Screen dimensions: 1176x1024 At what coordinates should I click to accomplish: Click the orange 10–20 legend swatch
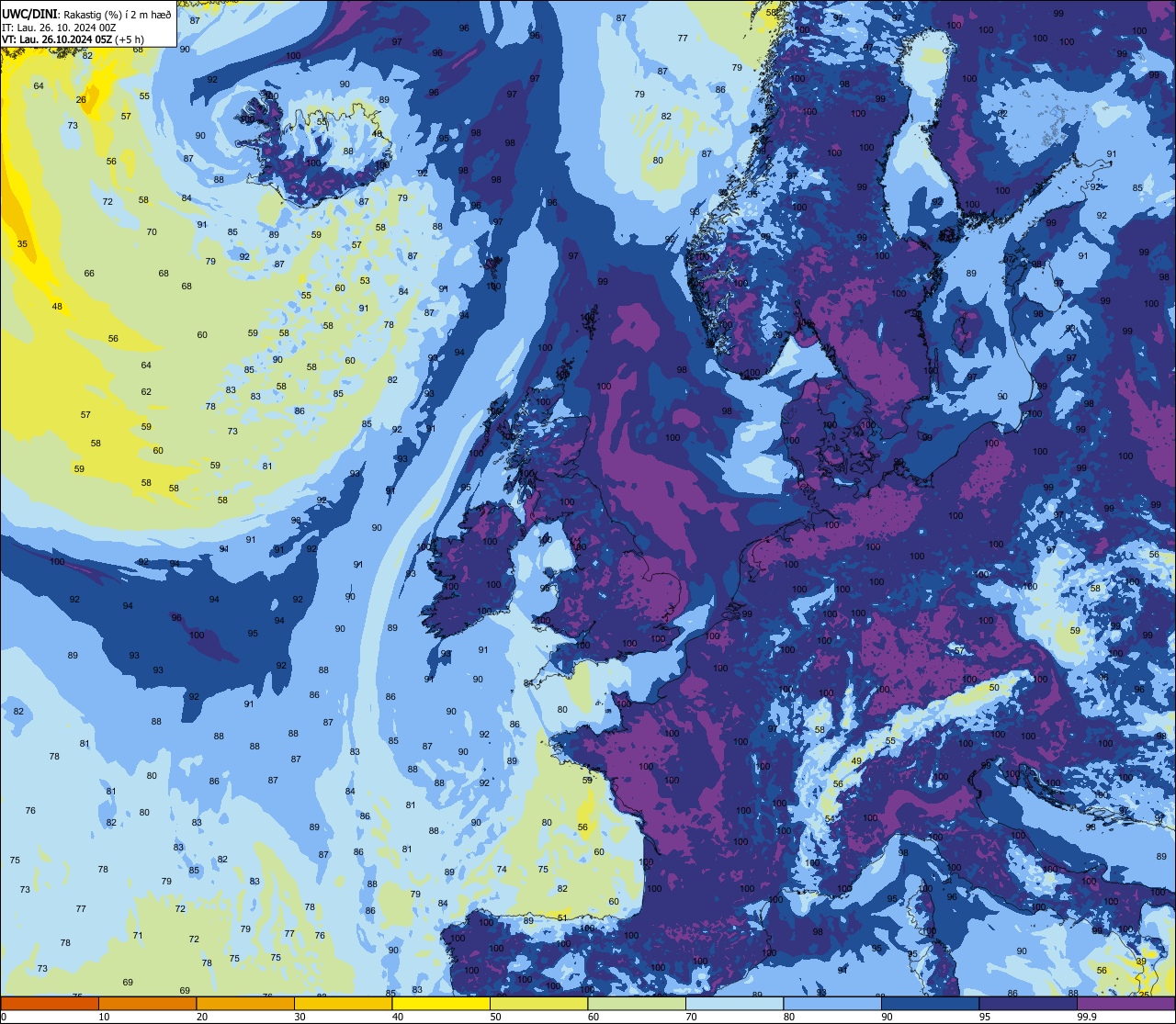[x=147, y=1003]
